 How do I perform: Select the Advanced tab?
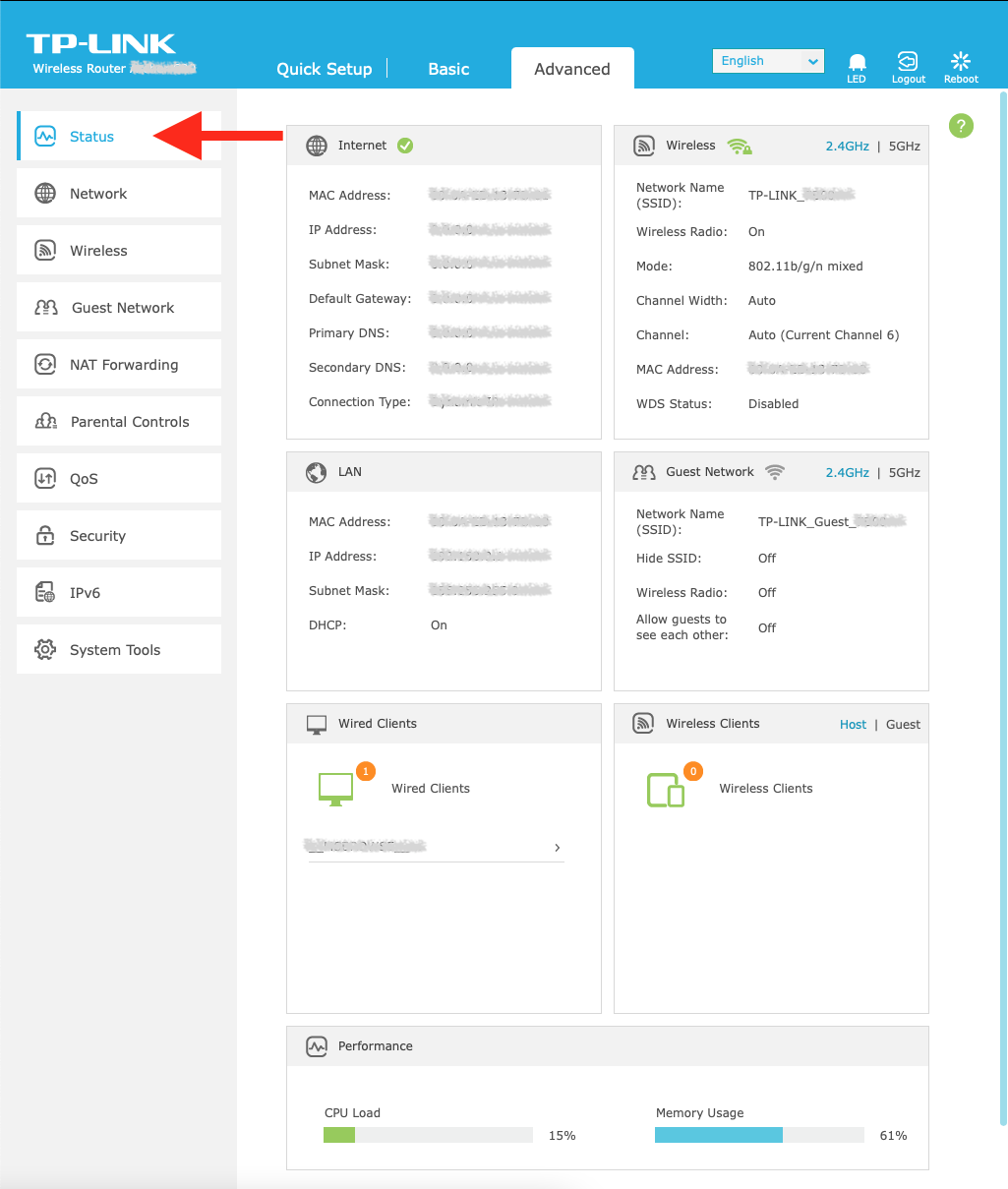(x=572, y=69)
